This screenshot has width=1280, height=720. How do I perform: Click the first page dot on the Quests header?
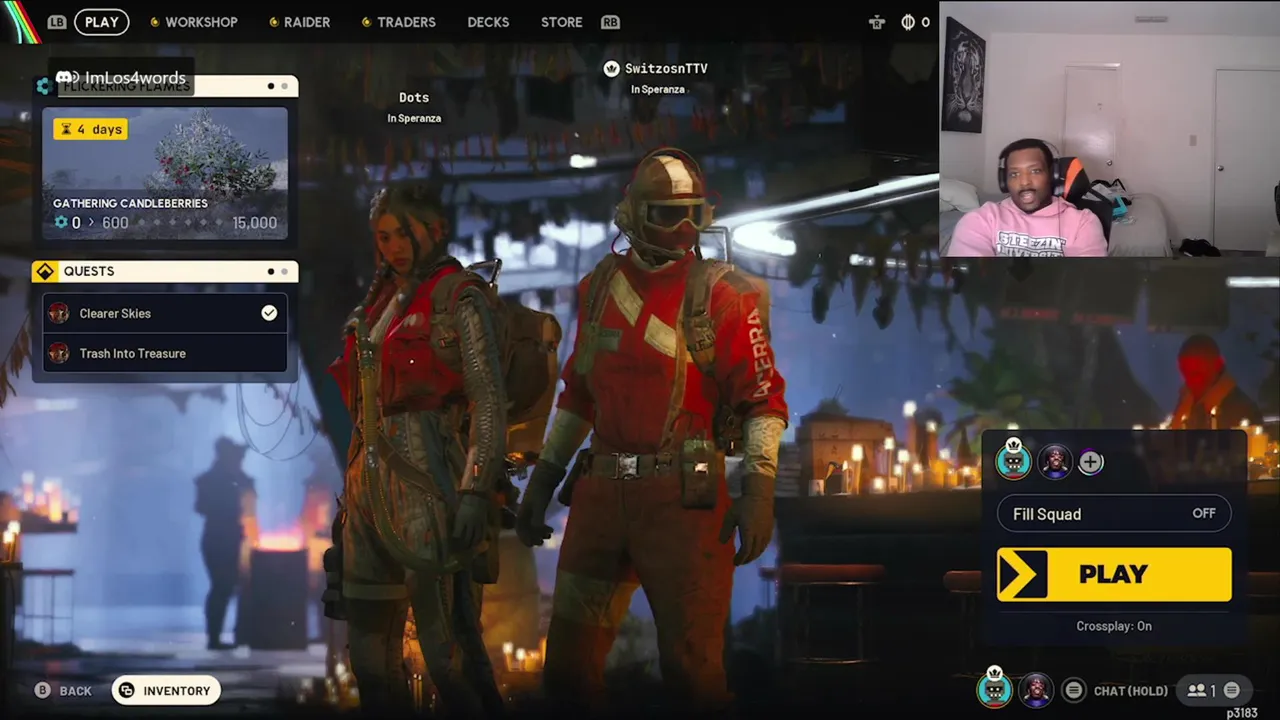271,271
